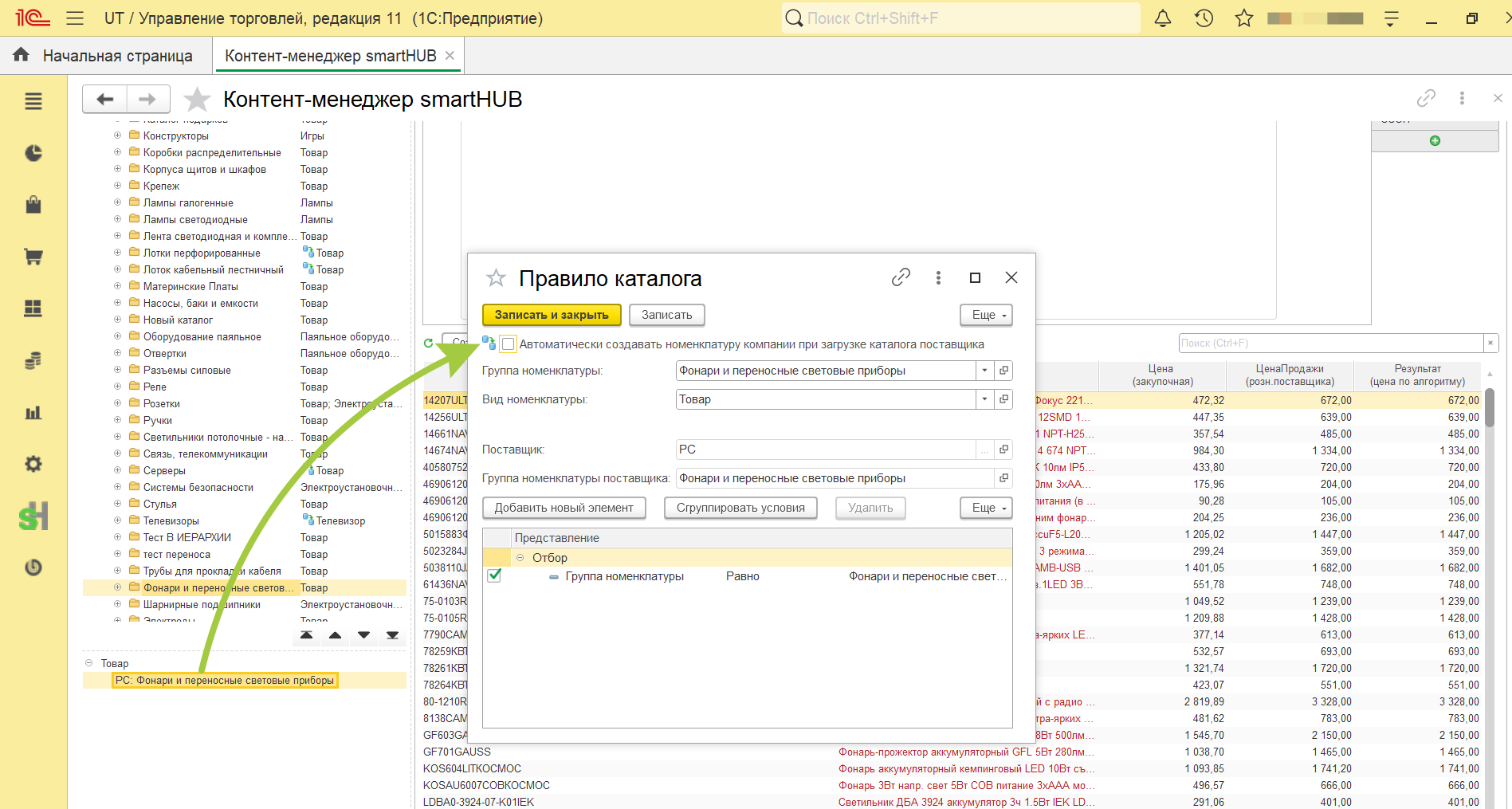1512x809 pixels.
Task: Go back with the left arrow button
Action: coord(105,100)
